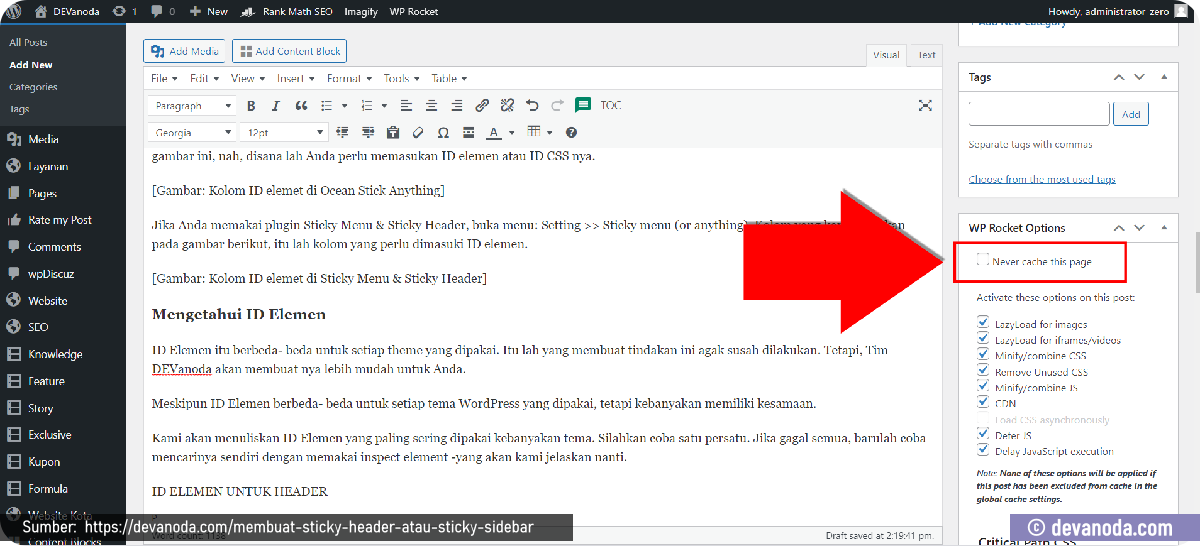
Task: Align text right
Action: 456,105
